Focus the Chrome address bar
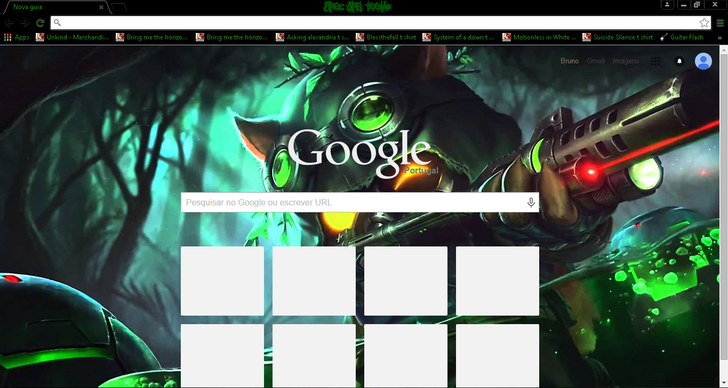 pyautogui.click(x=380, y=23)
